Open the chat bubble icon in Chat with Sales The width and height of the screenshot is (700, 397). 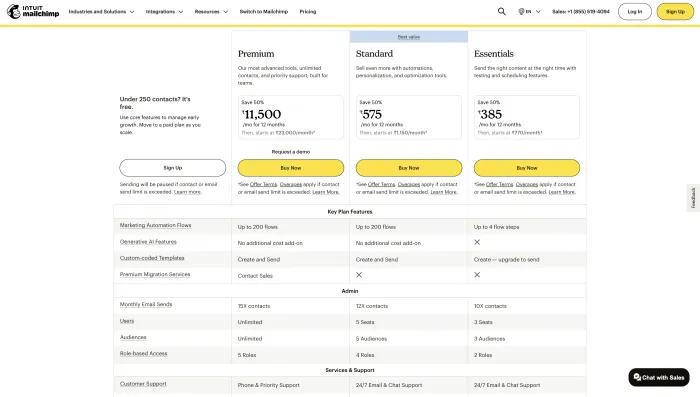pos(637,377)
